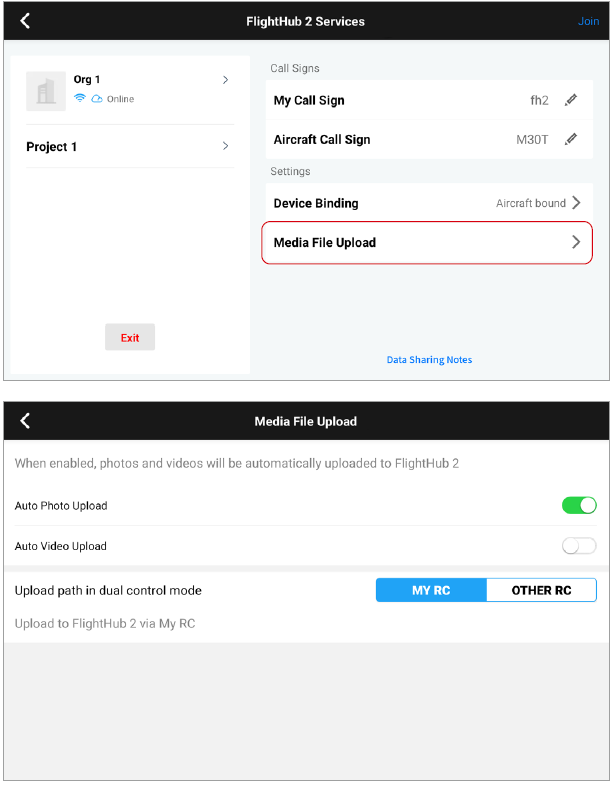The width and height of the screenshot is (613, 786).
Task: Disable the Auto Photo Upload switch
Action: click(x=579, y=505)
